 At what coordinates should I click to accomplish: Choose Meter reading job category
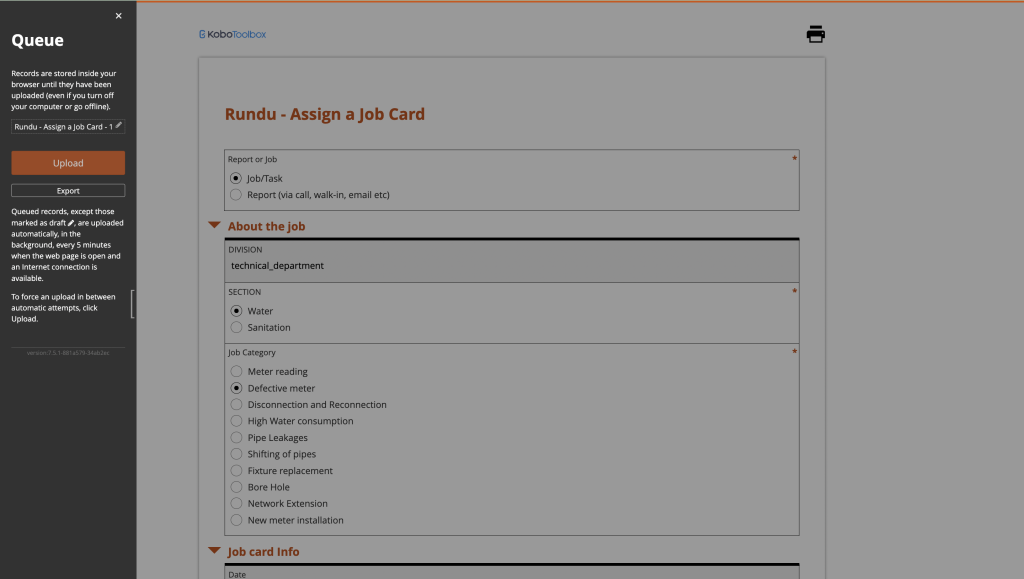tap(237, 372)
